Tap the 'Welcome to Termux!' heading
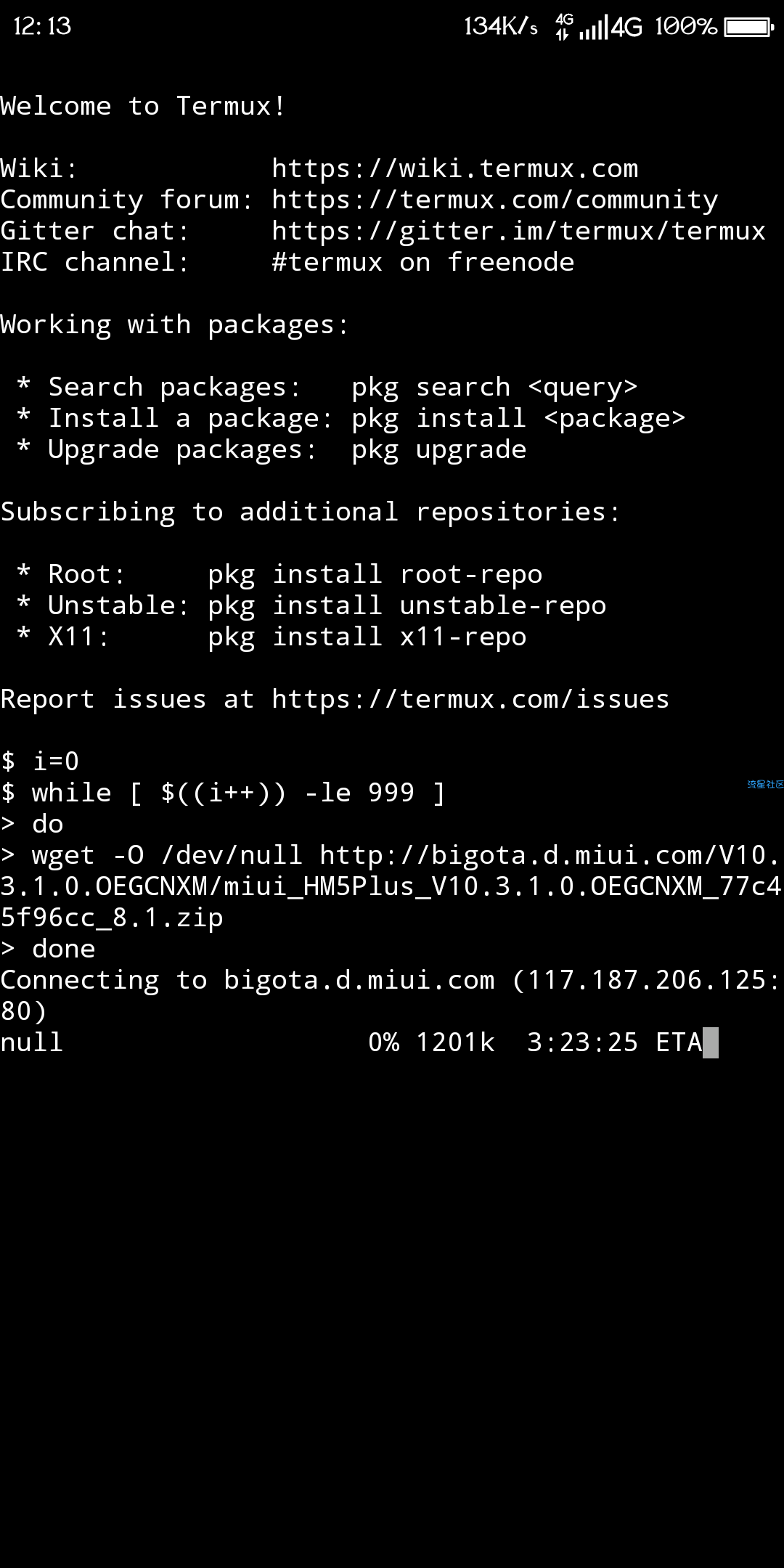 tap(143, 107)
